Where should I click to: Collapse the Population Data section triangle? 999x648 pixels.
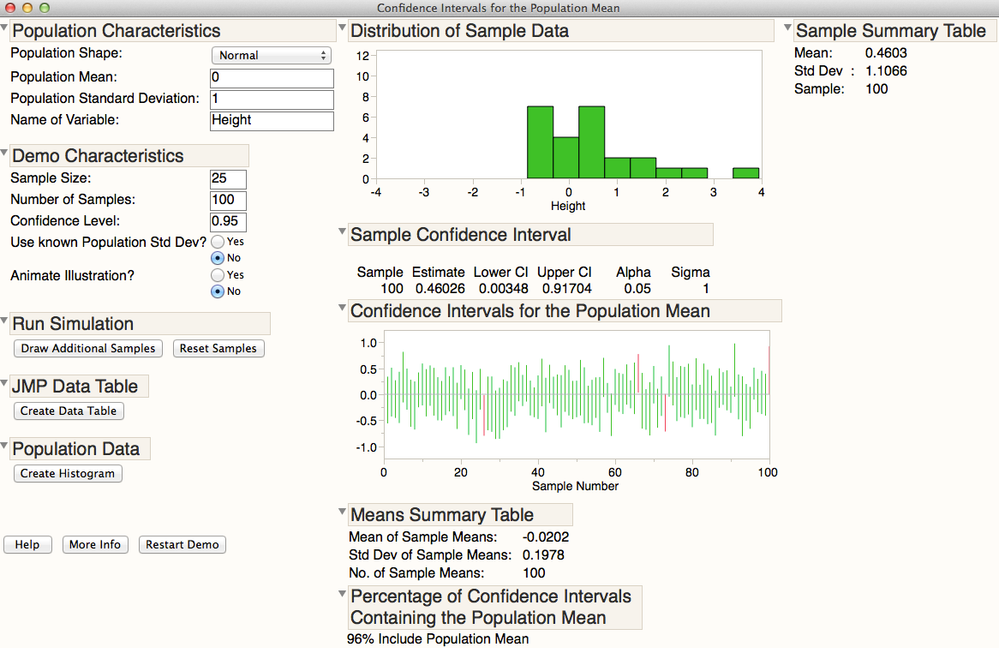coord(5,446)
